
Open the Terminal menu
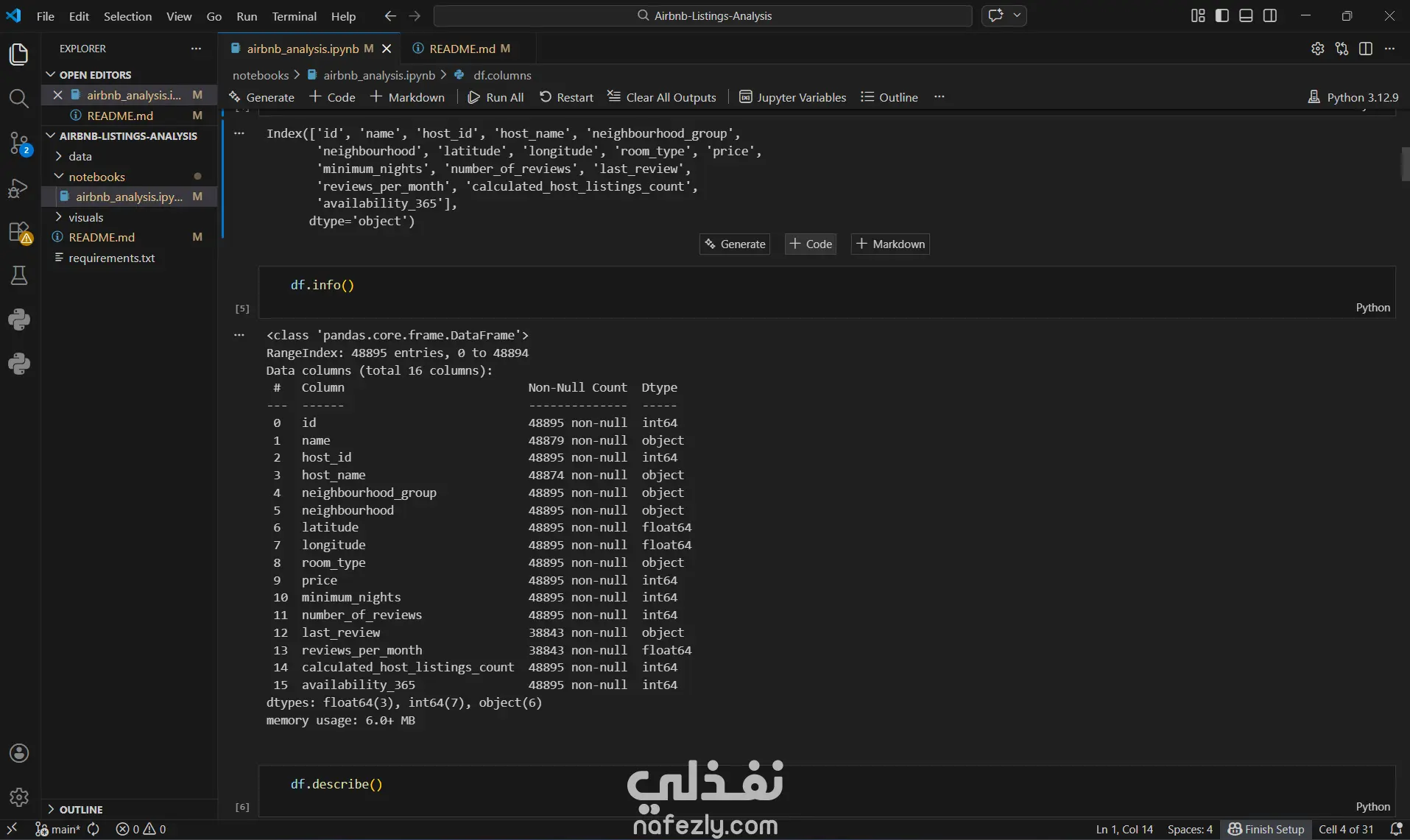pos(294,16)
